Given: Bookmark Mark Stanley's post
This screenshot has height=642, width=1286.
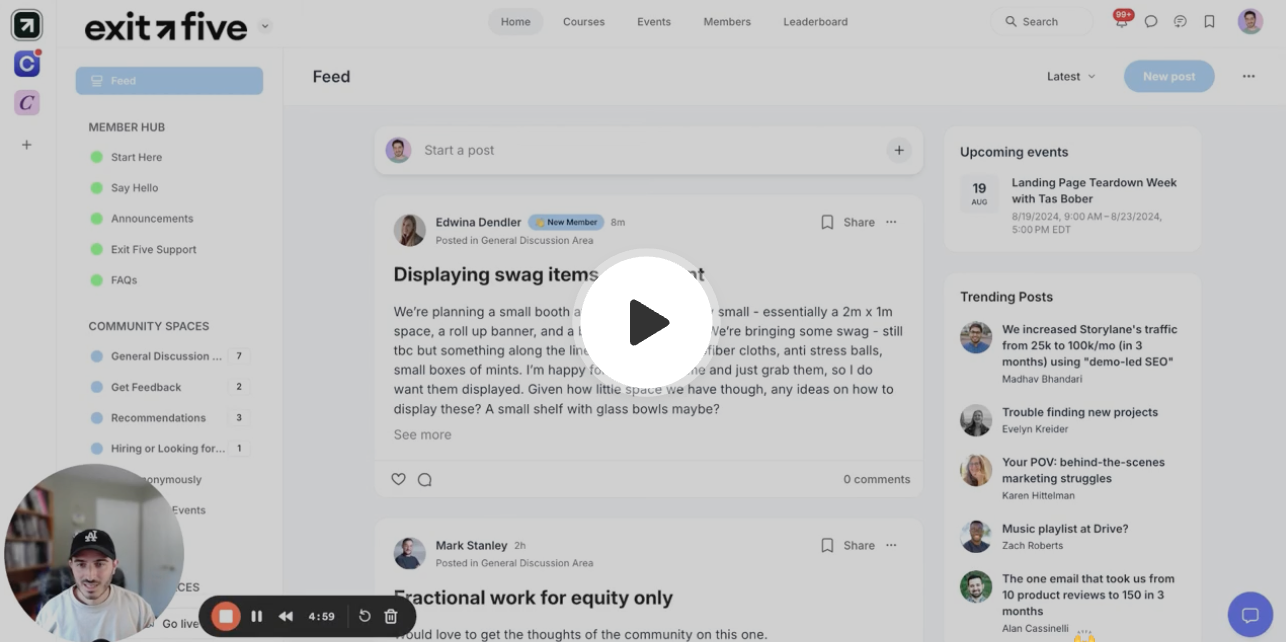Looking at the screenshot, I should click(x=827, y=545).
